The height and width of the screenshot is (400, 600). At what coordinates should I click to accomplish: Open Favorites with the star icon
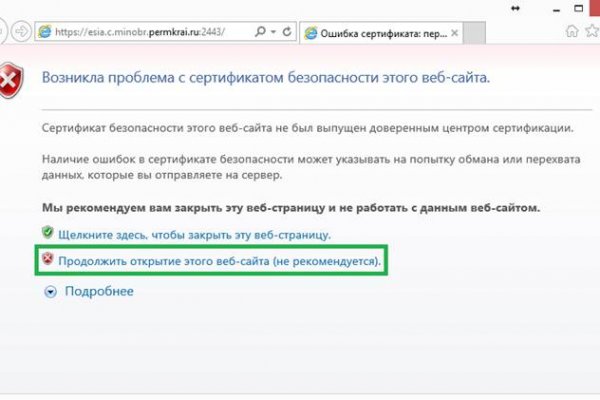[x=591, y=31]
